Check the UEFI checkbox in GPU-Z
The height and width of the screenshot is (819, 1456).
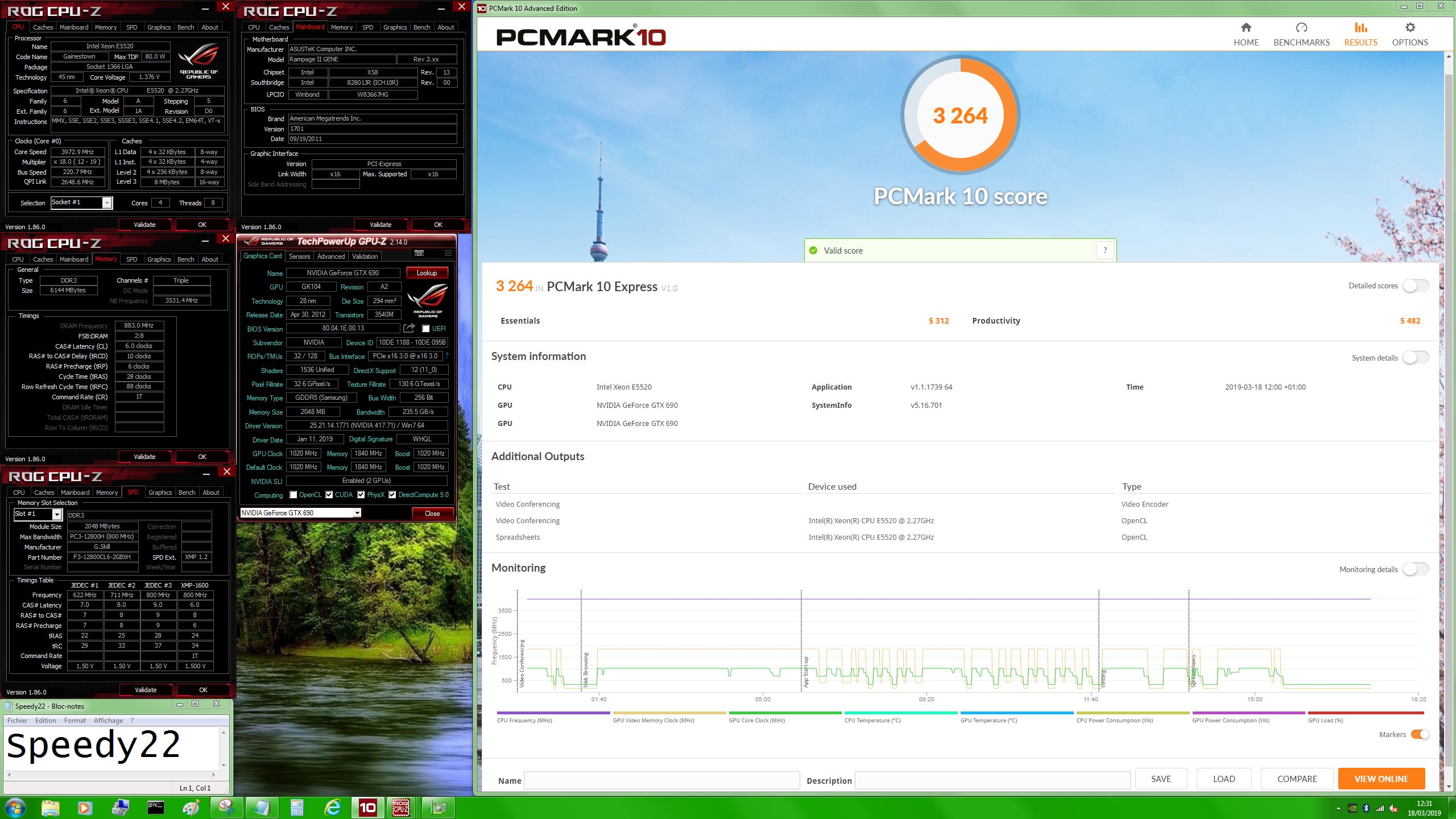425,329
